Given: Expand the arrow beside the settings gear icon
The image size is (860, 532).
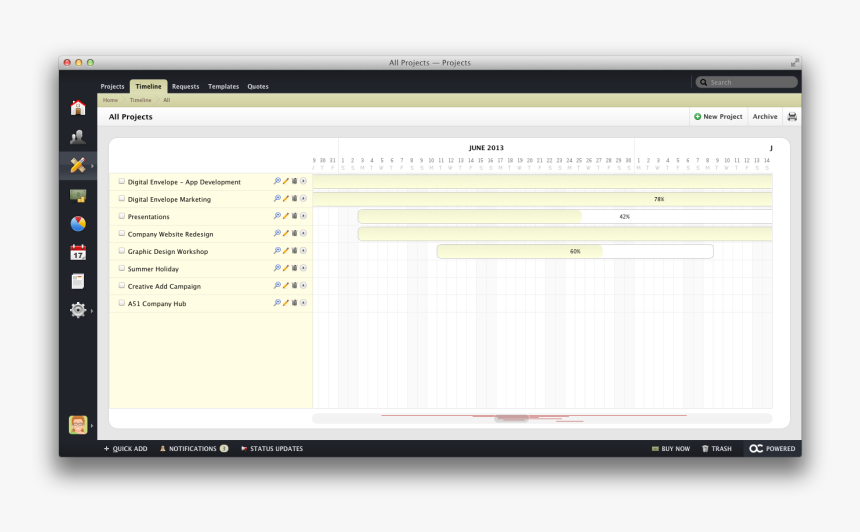Looking at the screenshot, I should (x=92, y=311).
